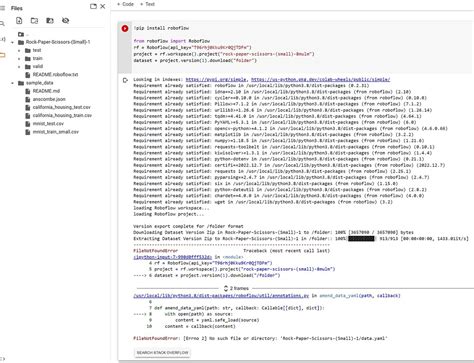Open roboflow util annotations.py file link
Viewport: 474px width, 363px height.
pos(221,296)
